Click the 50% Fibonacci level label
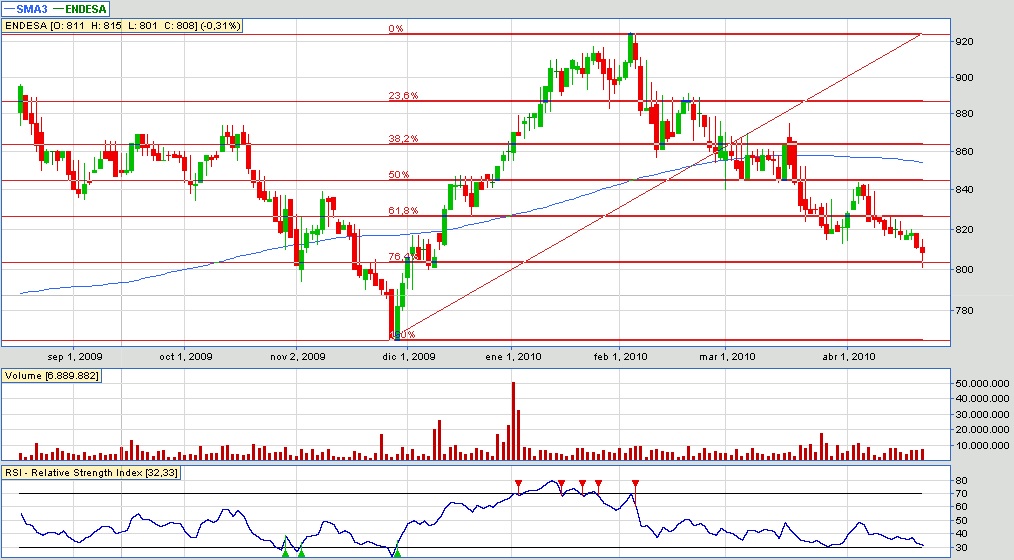The height and width of the screenshot is (560, 1014). 399,175
